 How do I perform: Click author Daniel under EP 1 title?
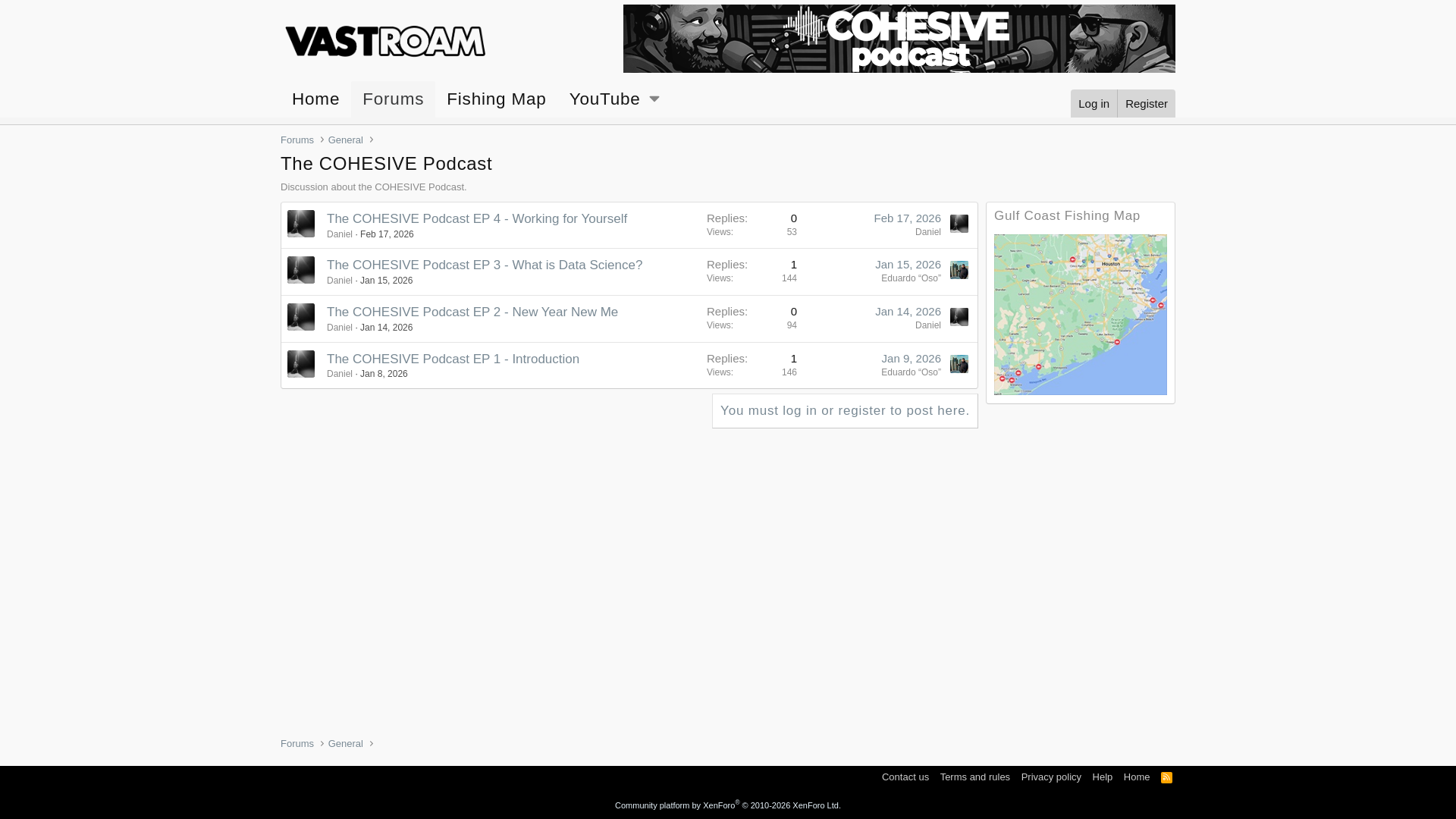(x=340, y=374)
